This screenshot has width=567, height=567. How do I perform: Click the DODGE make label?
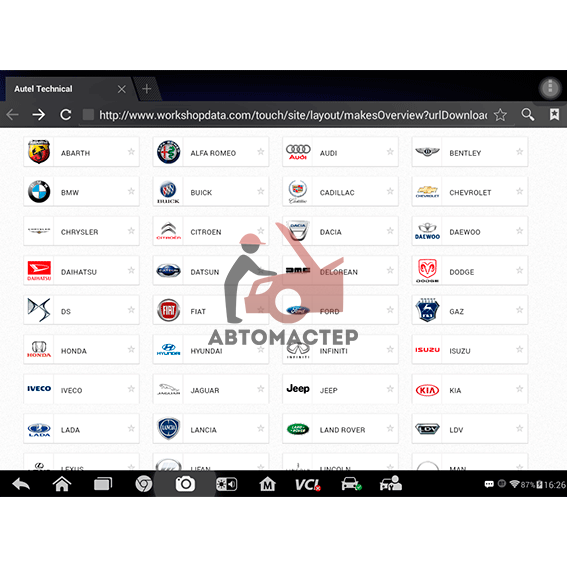tap(461, 272)
